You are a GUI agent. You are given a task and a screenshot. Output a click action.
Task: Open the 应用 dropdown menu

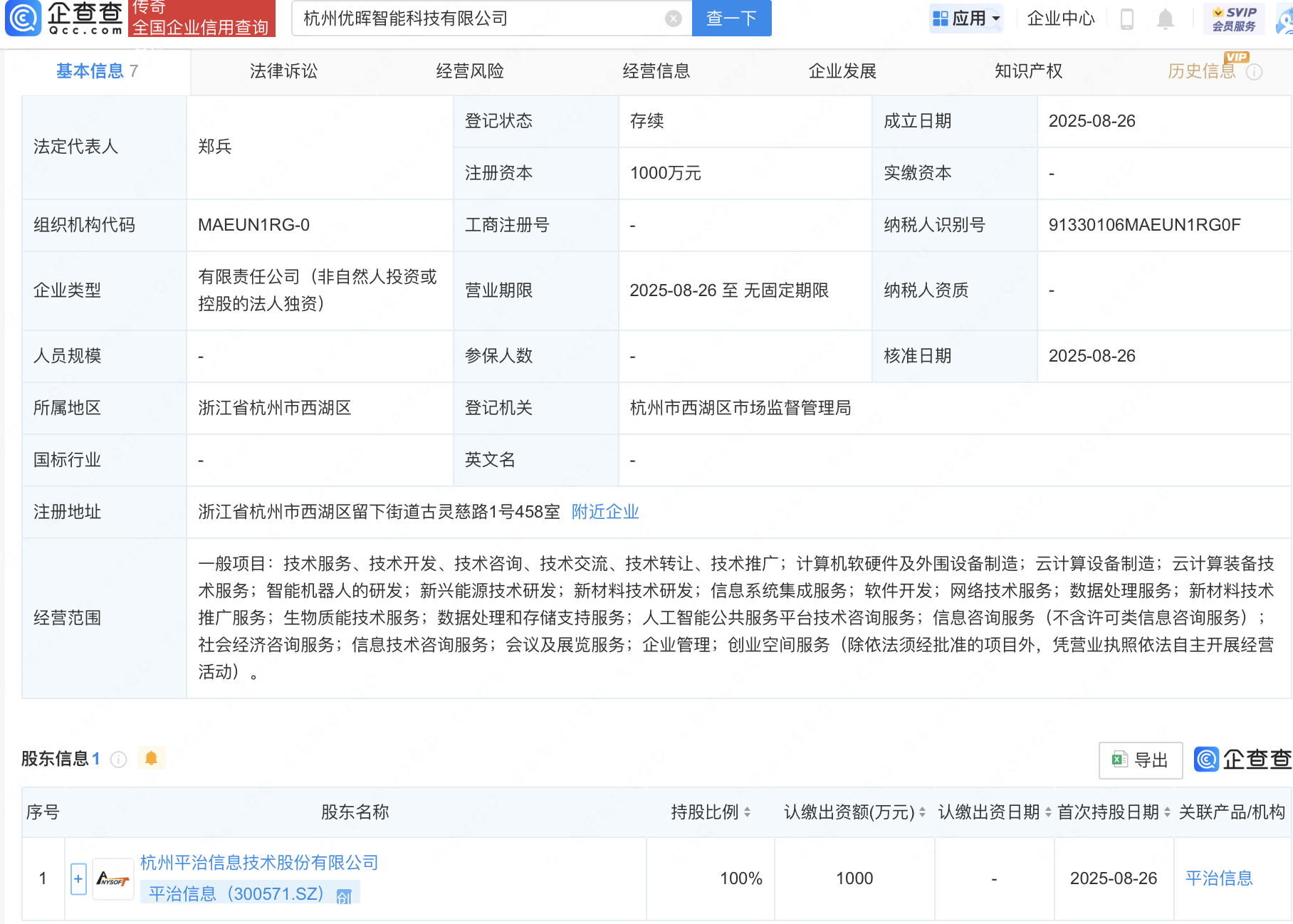click(966, 19)
